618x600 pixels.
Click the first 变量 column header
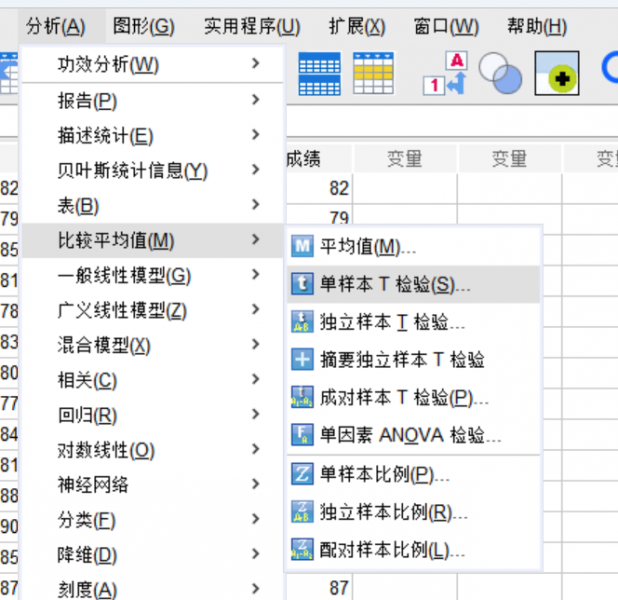tap(405, 159)
